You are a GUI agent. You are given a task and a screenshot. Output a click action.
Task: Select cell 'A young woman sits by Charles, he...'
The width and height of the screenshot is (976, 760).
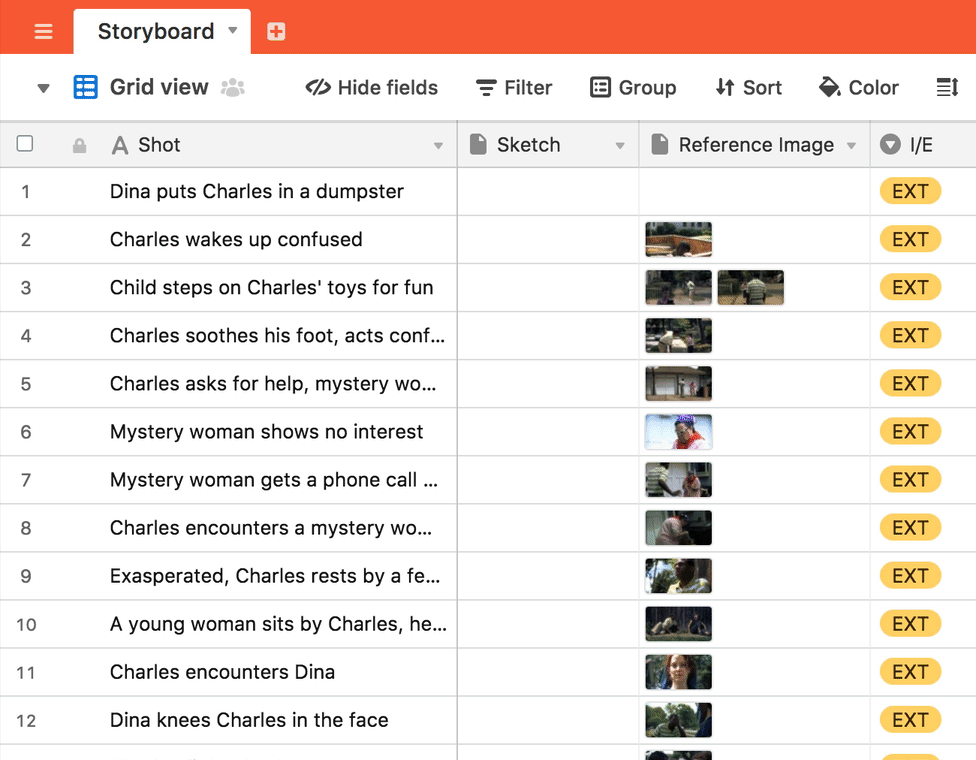click(278, 624)
